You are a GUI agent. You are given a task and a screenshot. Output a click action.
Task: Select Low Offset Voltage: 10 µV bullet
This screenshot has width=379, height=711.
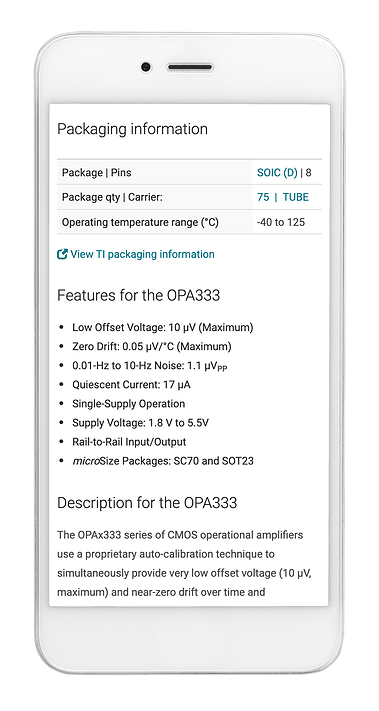click(x=163, y=328)
